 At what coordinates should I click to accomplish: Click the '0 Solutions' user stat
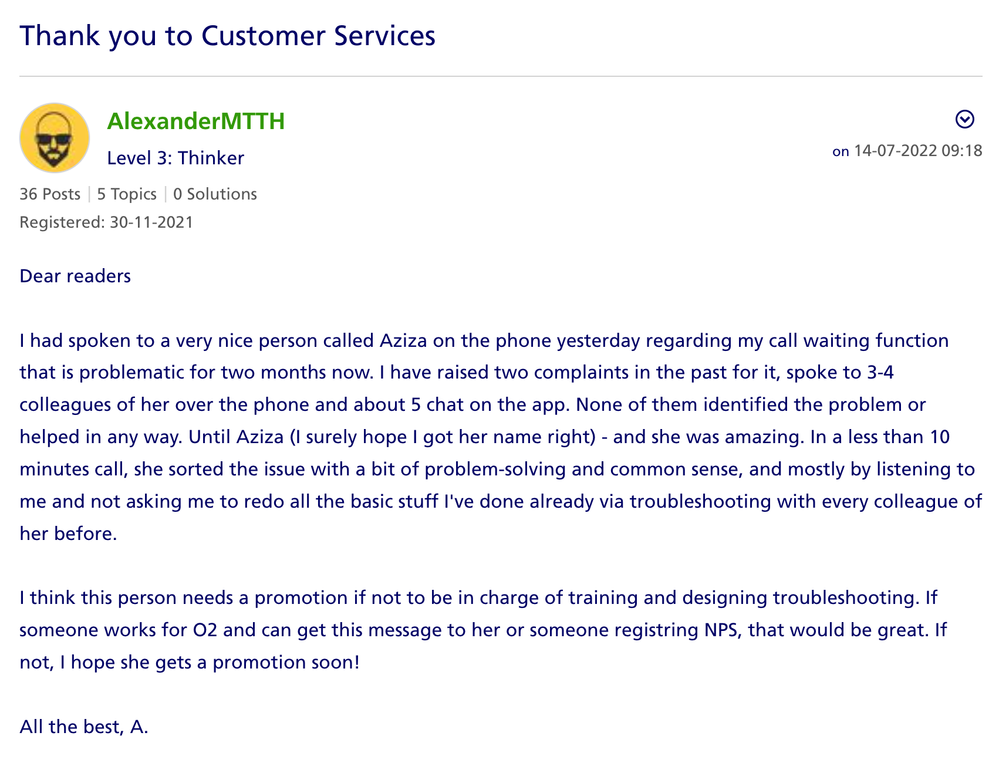[x=215, y=194]
